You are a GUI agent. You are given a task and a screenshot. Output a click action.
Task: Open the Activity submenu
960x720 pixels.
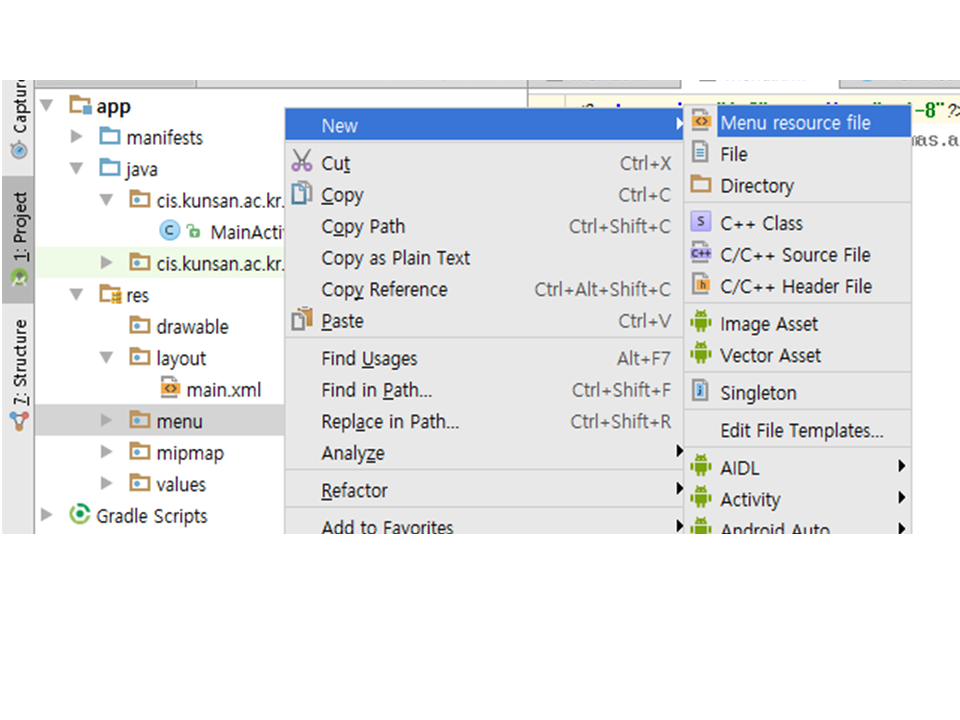click(x=750, y=499)
